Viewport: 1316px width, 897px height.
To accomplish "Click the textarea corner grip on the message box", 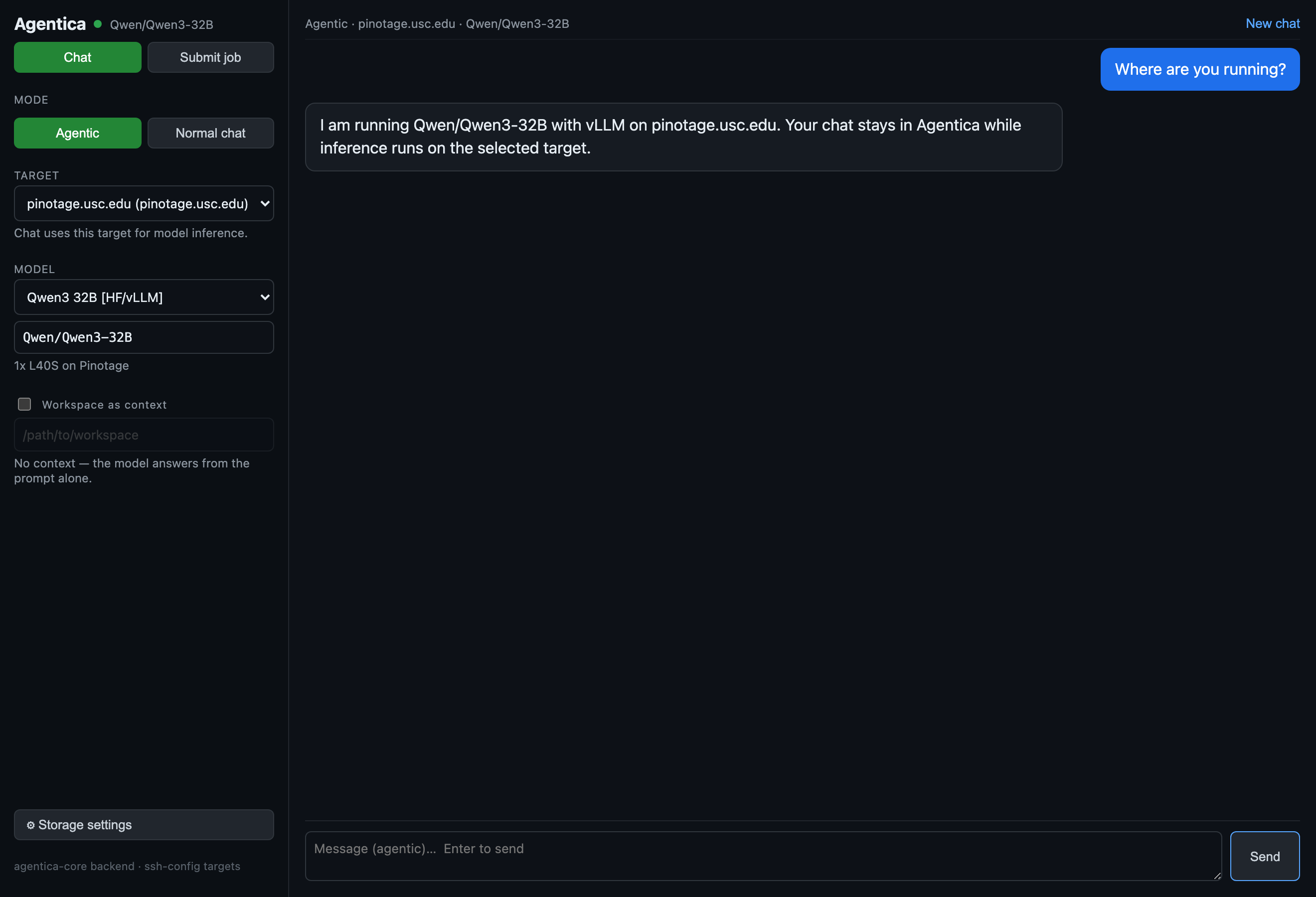I will pos(1217,876).
